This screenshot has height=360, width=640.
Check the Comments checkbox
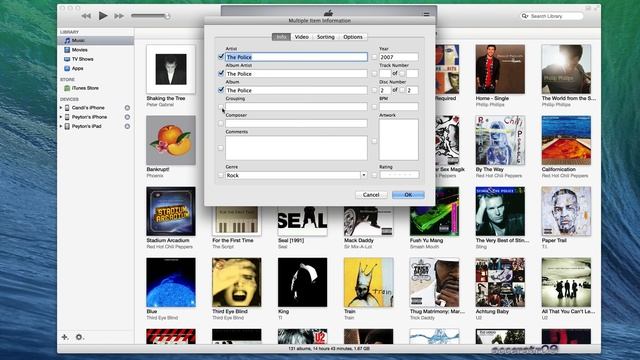221,148
